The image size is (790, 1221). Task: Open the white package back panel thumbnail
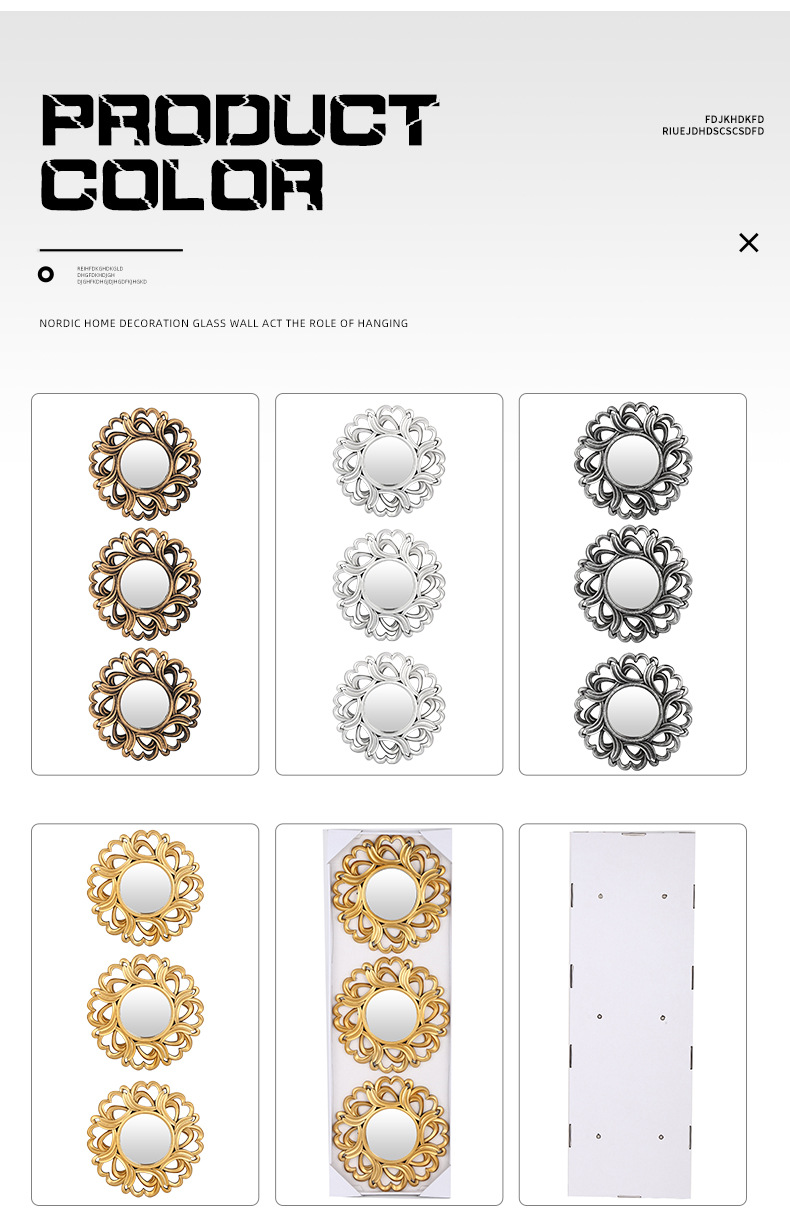click(633, 1014)
